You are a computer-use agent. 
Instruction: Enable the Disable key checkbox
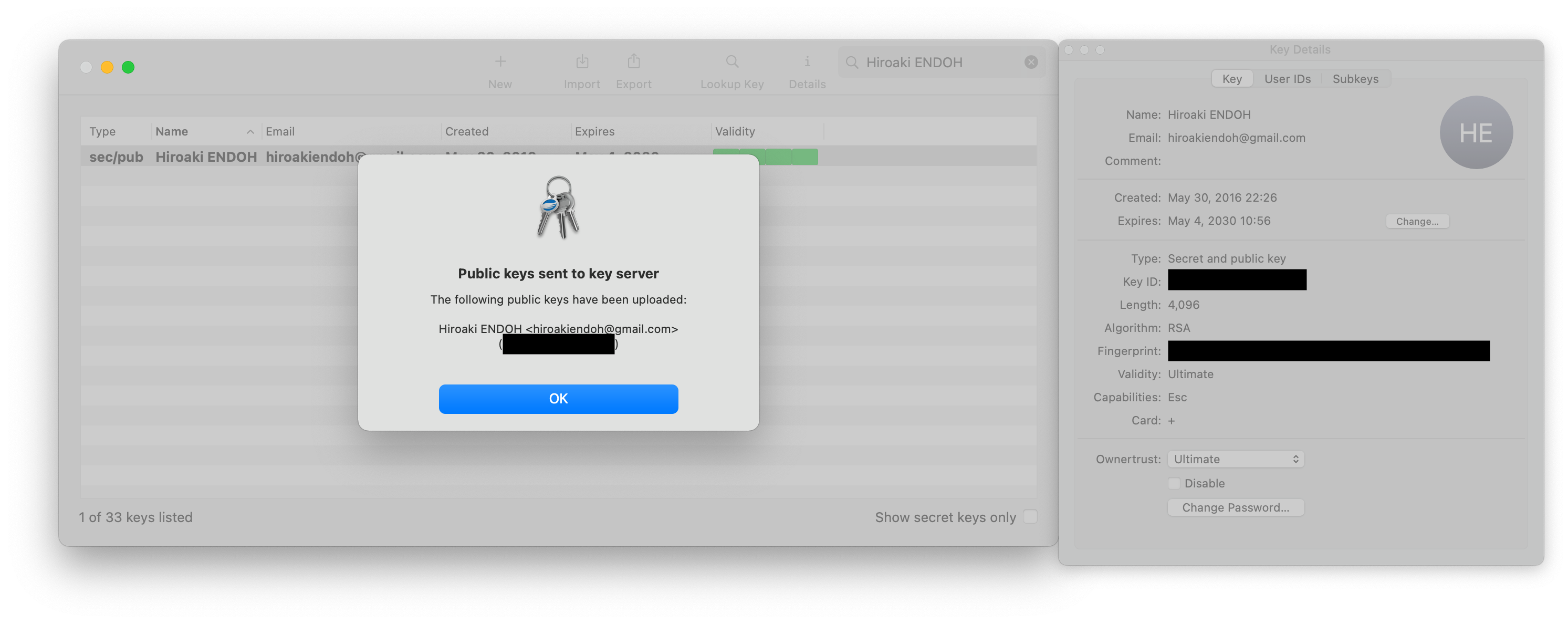click(1174, 483)
